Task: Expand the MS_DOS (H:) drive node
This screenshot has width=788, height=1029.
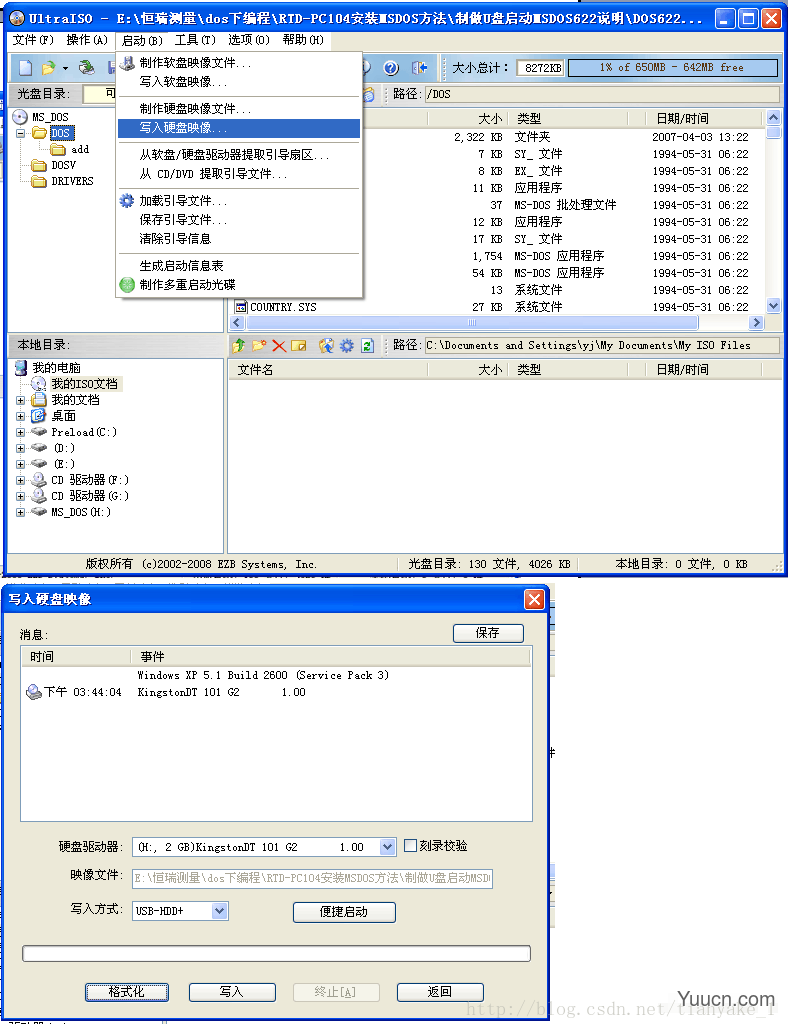Action: pyautogui.click(x=20, y=513)
